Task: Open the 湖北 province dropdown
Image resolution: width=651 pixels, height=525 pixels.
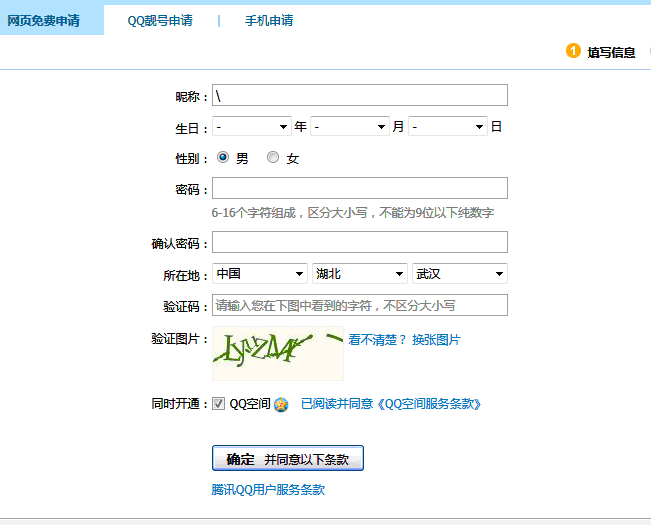Action: (x=360, y=273)
